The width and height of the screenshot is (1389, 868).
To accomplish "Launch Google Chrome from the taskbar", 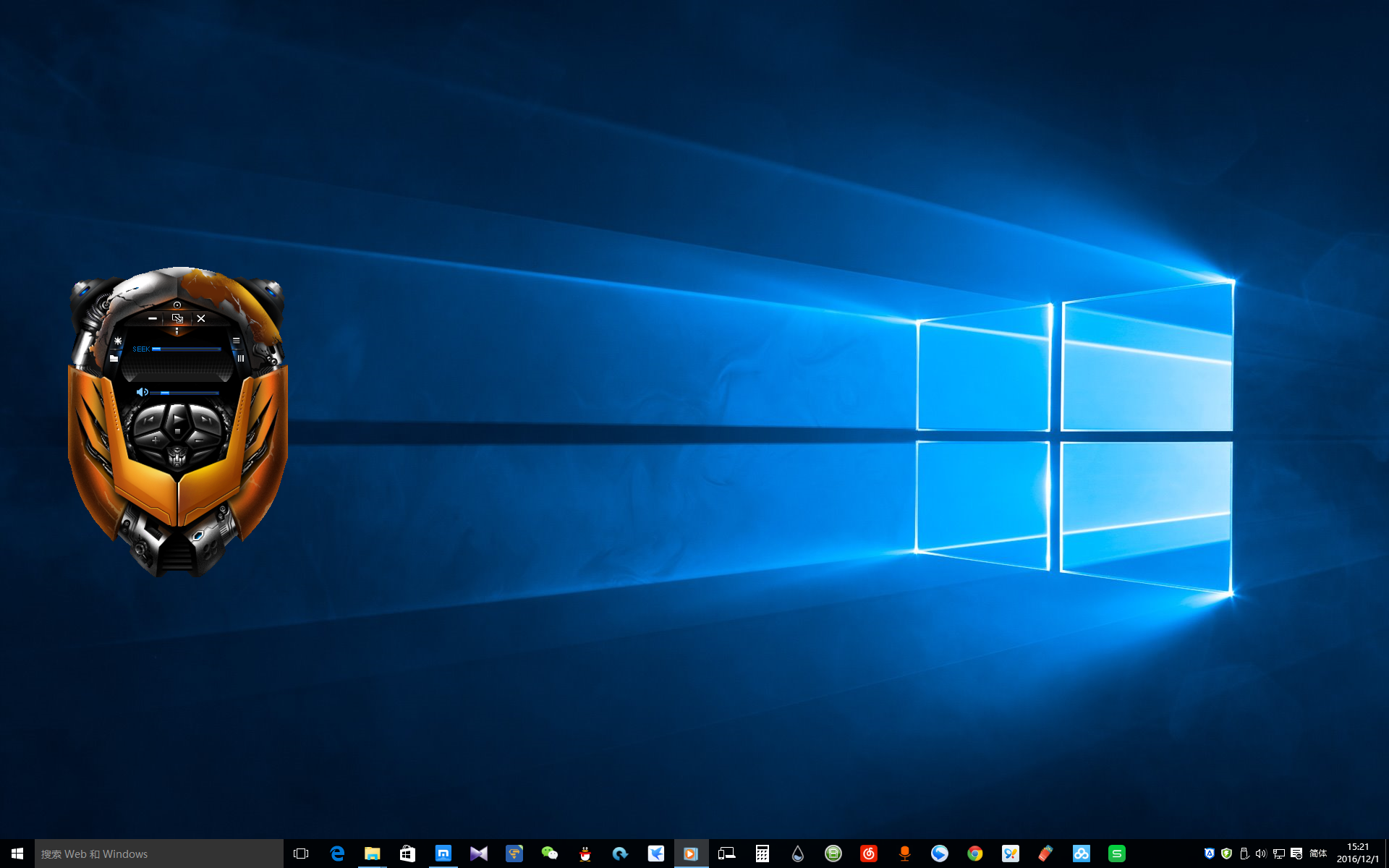I will [x=975, y=854].
